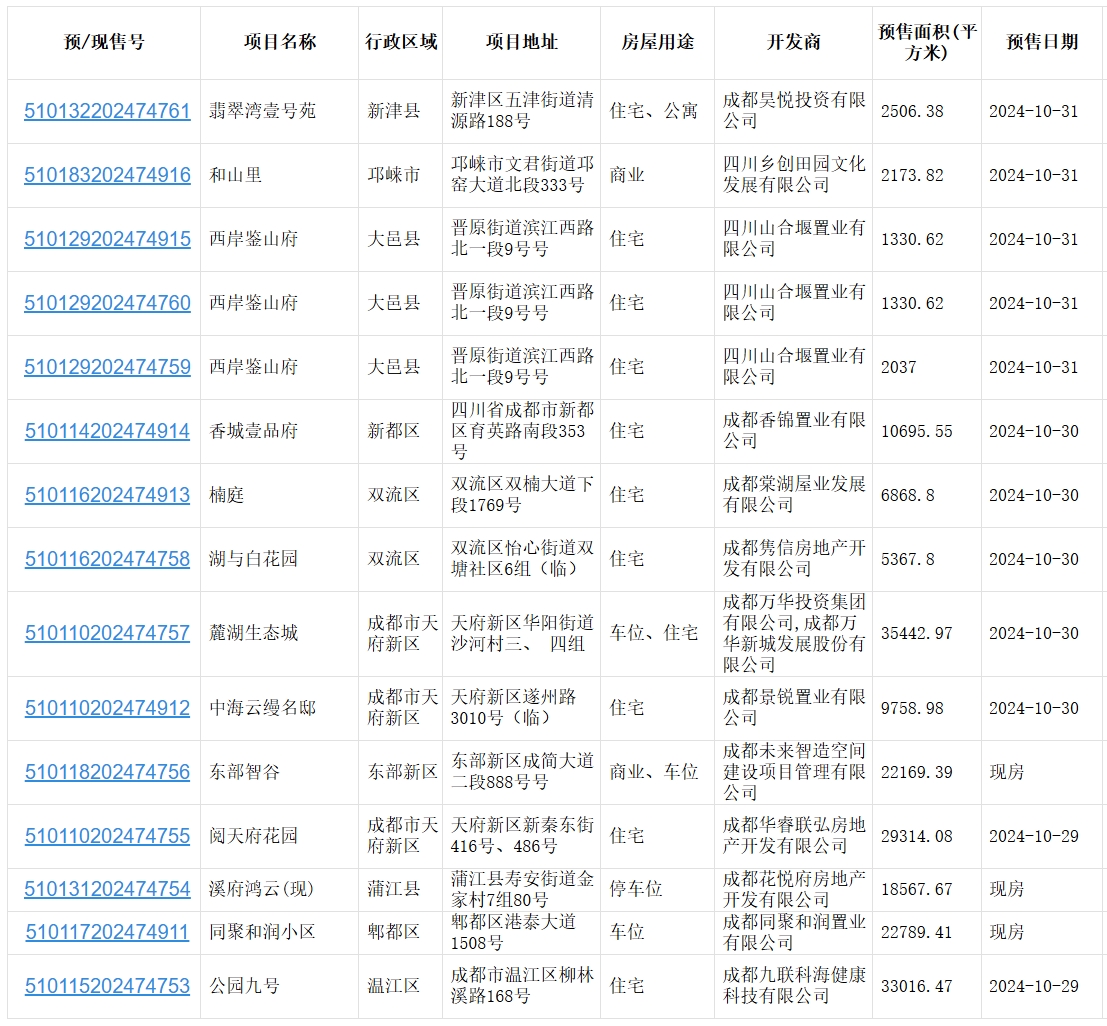Viewport: 1107px width, 1026px height.
Task: Click district cell 郫都区
Action: pyautogui.click(x=394, y=932)
